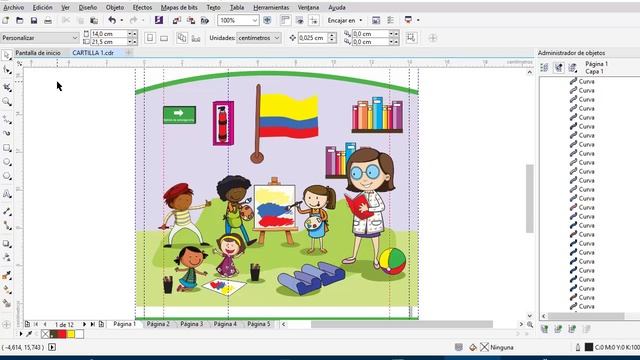The width and height of the screenshot is (640, 360).
Task: Open application launcher dropdown arrow
Action: tap(418, 20)
